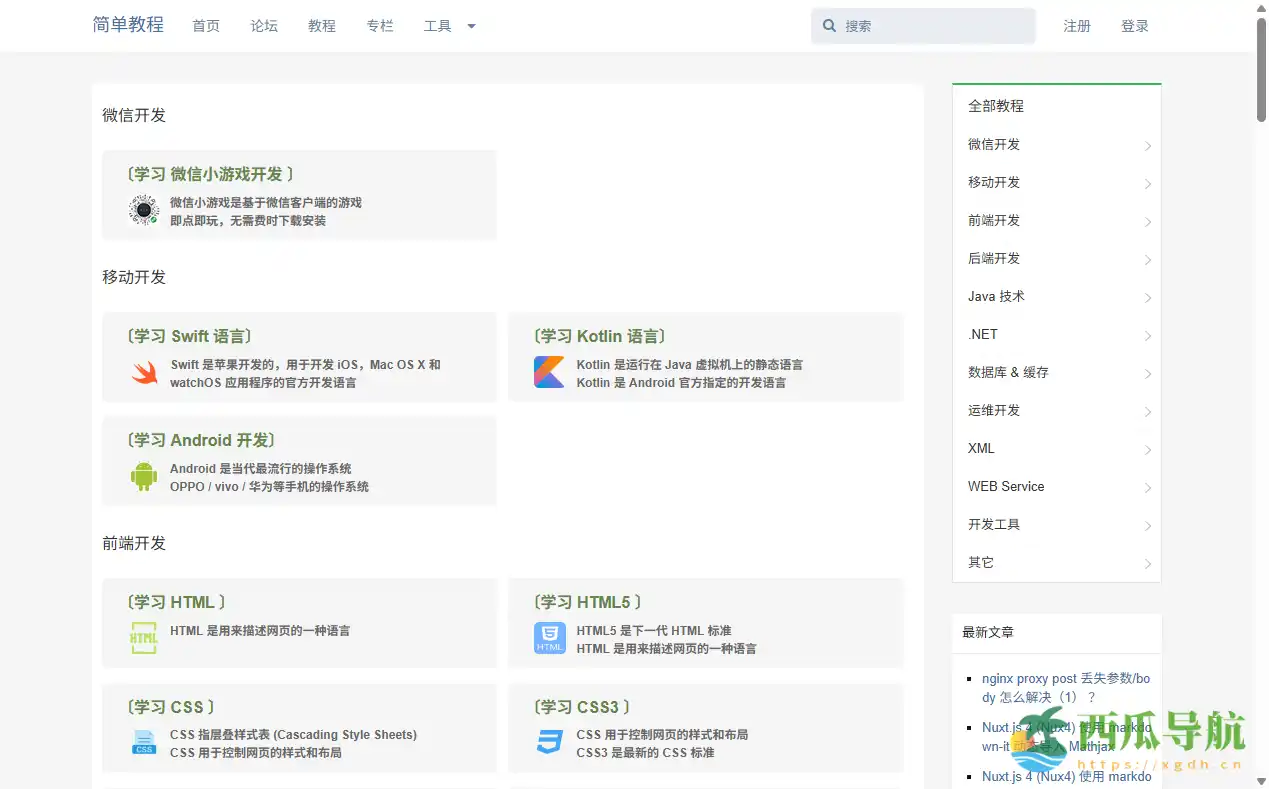
Task: Go to 论坛 in the navigation bar
Action: [264, 26]
